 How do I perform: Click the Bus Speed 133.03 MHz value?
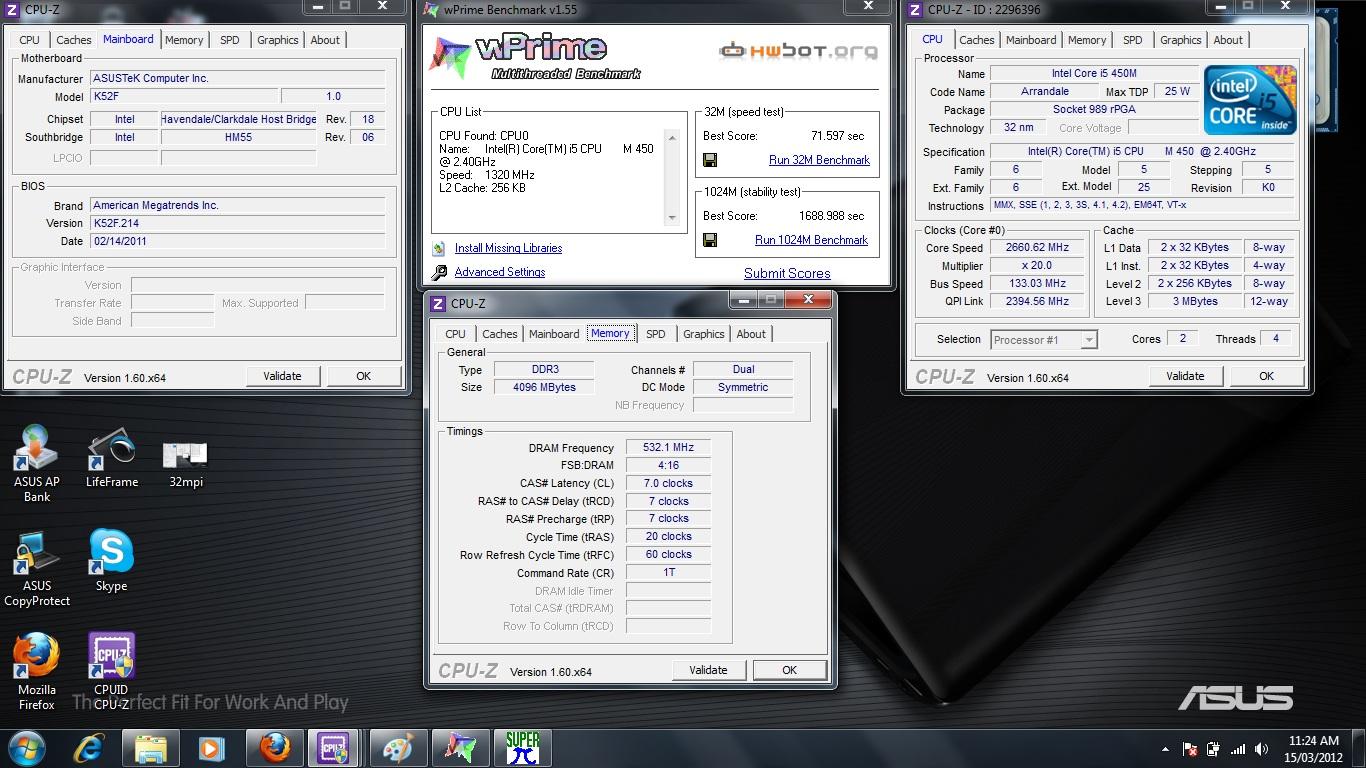(1038, 283)
